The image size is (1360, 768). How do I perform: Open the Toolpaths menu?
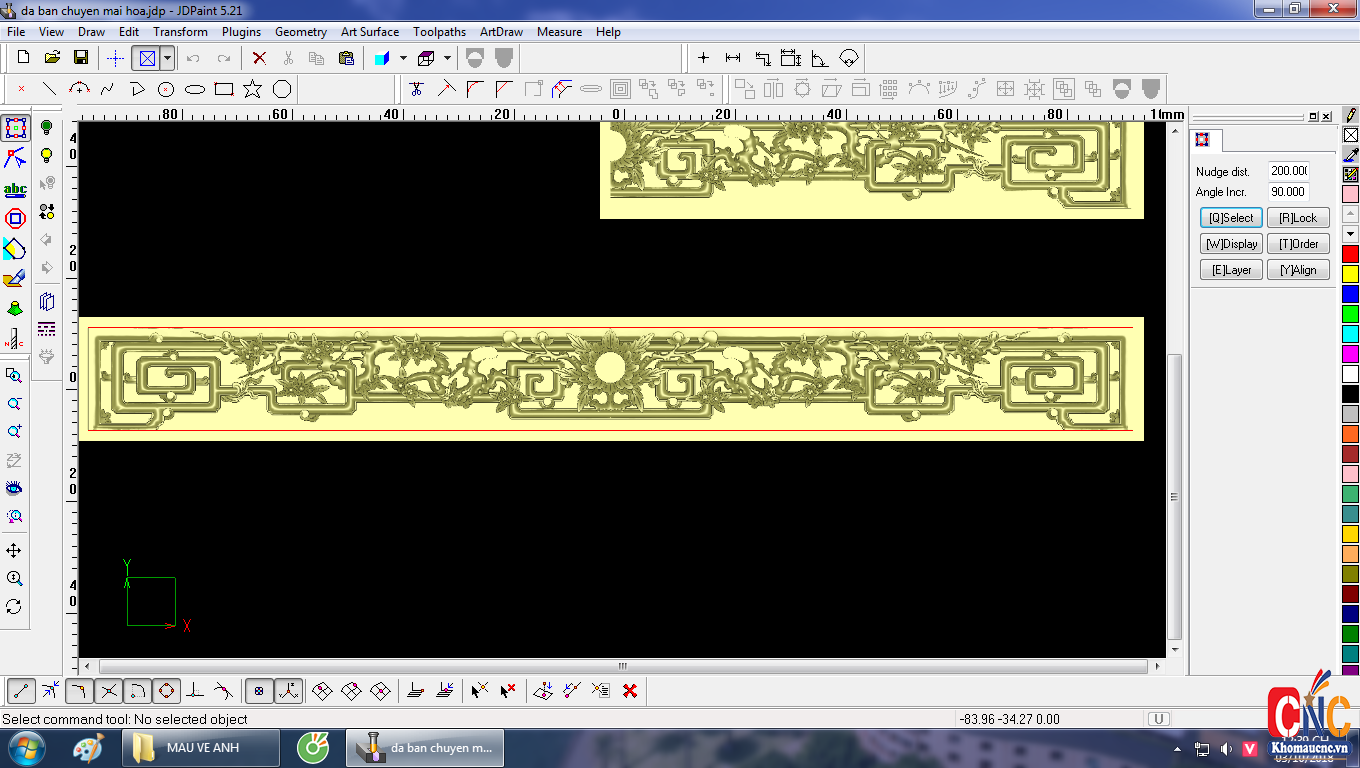439,32
